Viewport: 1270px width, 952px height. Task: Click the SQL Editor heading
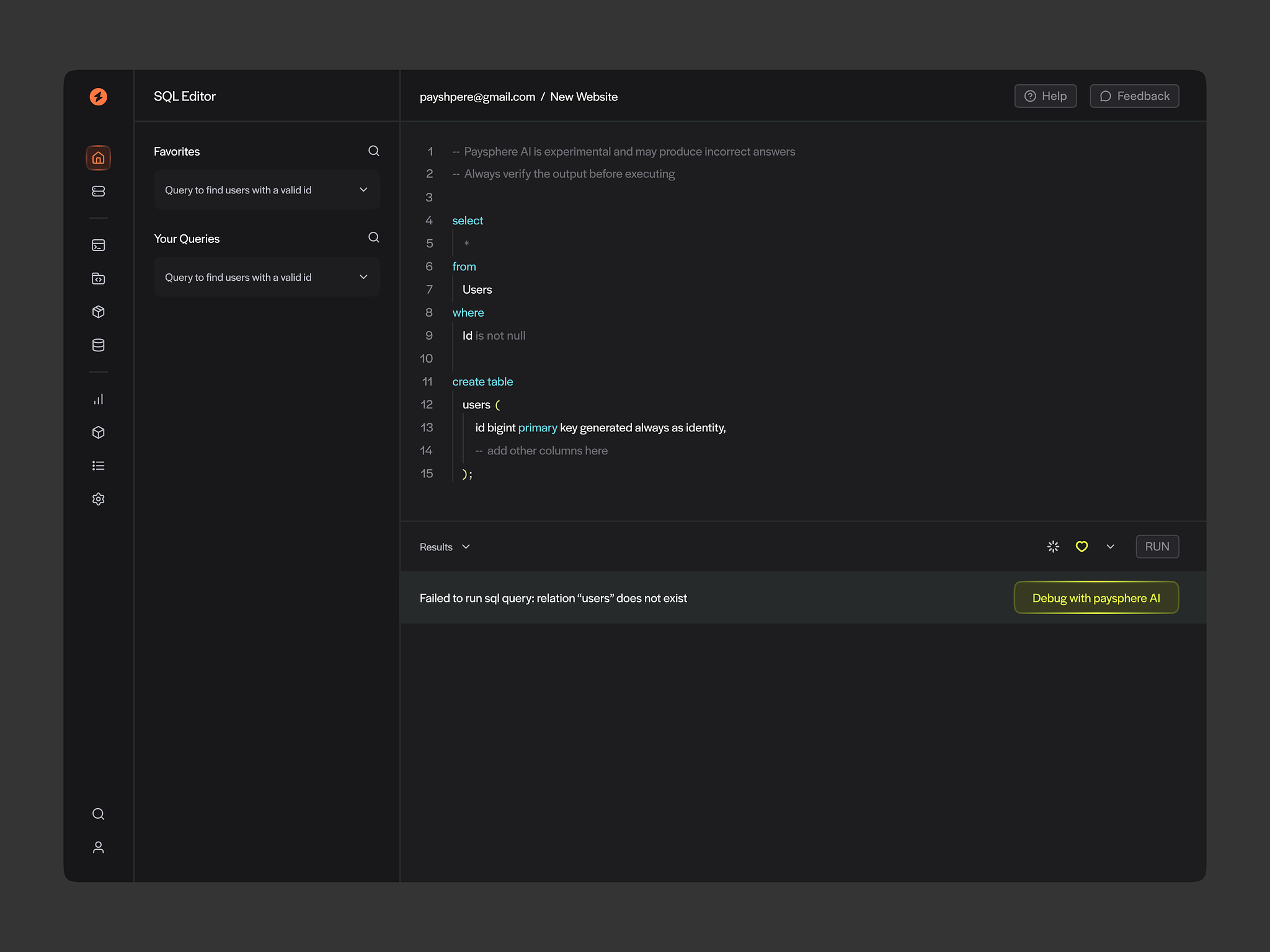click(x=184, y=96)
